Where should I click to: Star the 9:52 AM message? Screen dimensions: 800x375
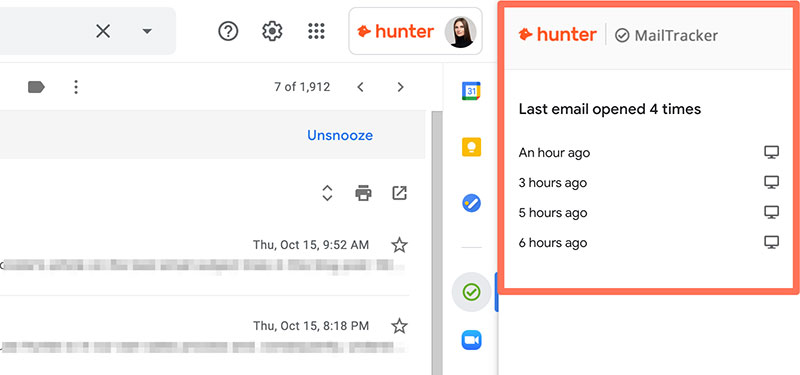(x=399, y=245)
